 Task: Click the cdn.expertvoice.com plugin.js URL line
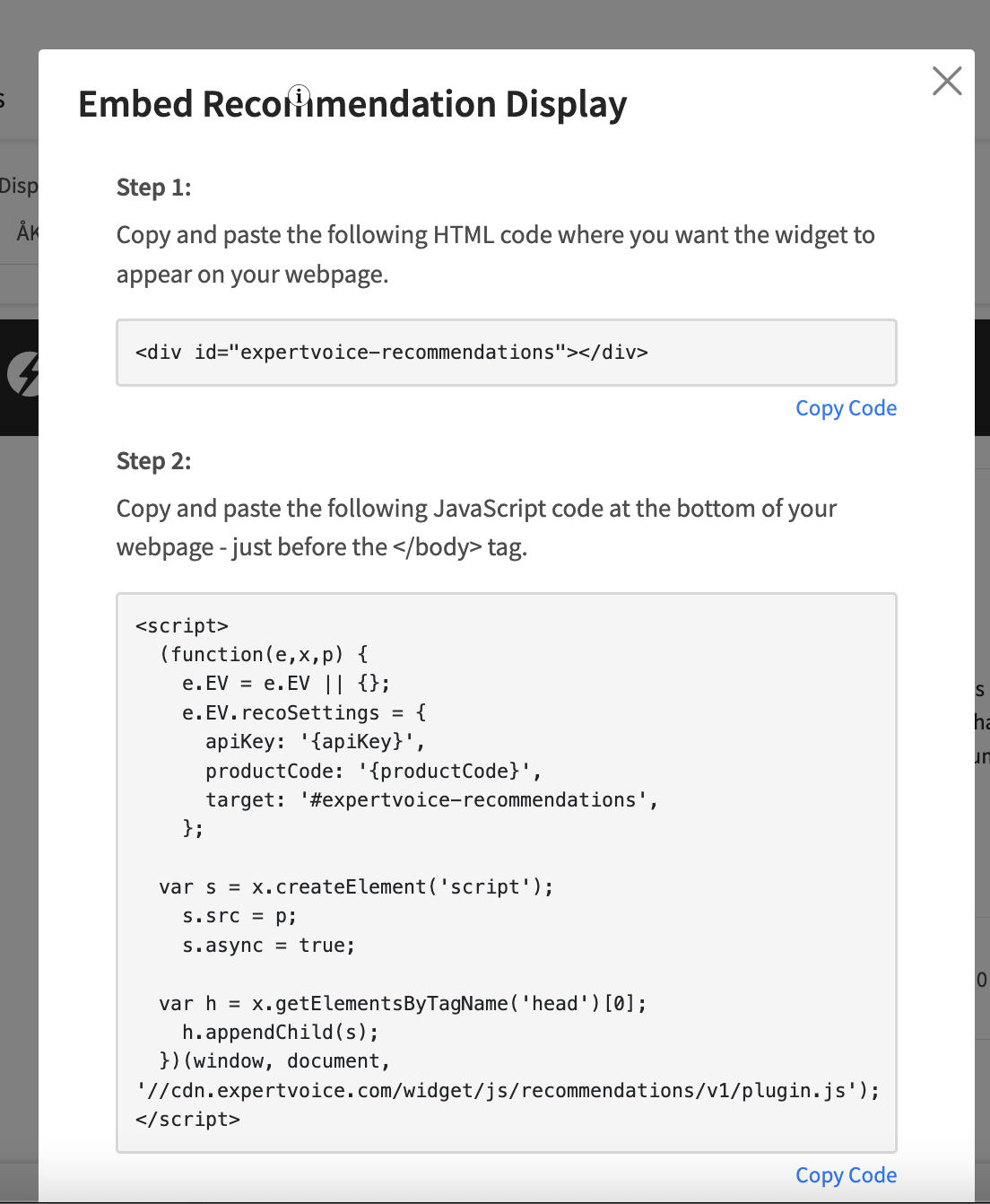tap(508, 1091)
